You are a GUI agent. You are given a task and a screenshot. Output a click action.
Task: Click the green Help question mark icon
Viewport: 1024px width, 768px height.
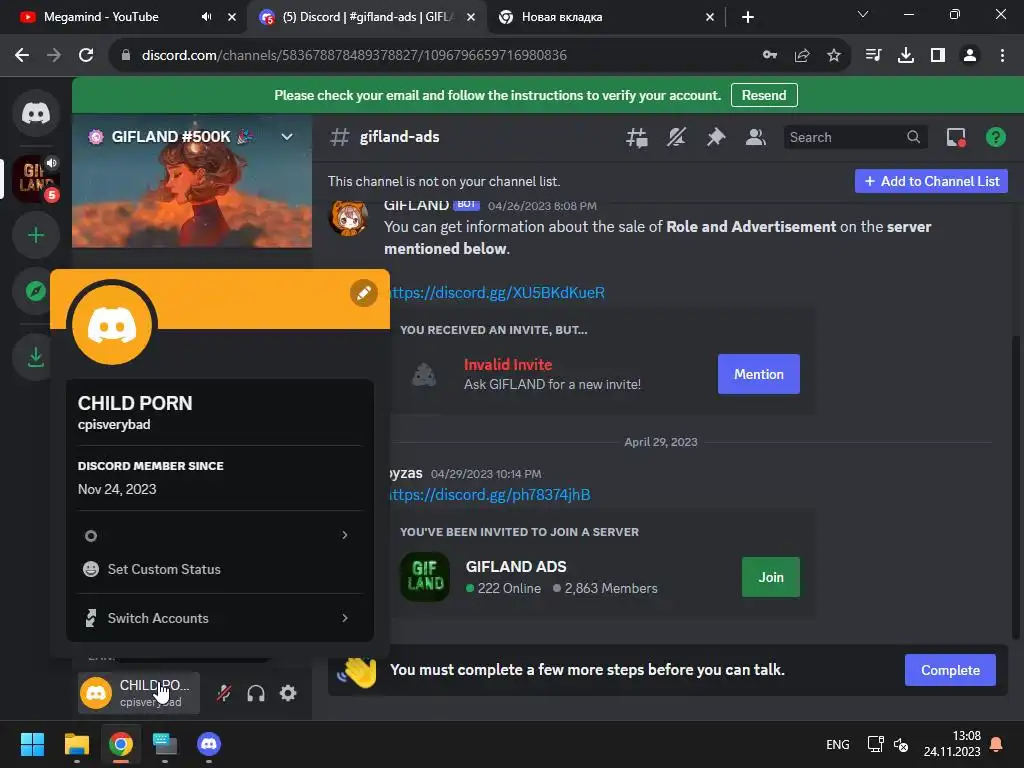point(995,137)
